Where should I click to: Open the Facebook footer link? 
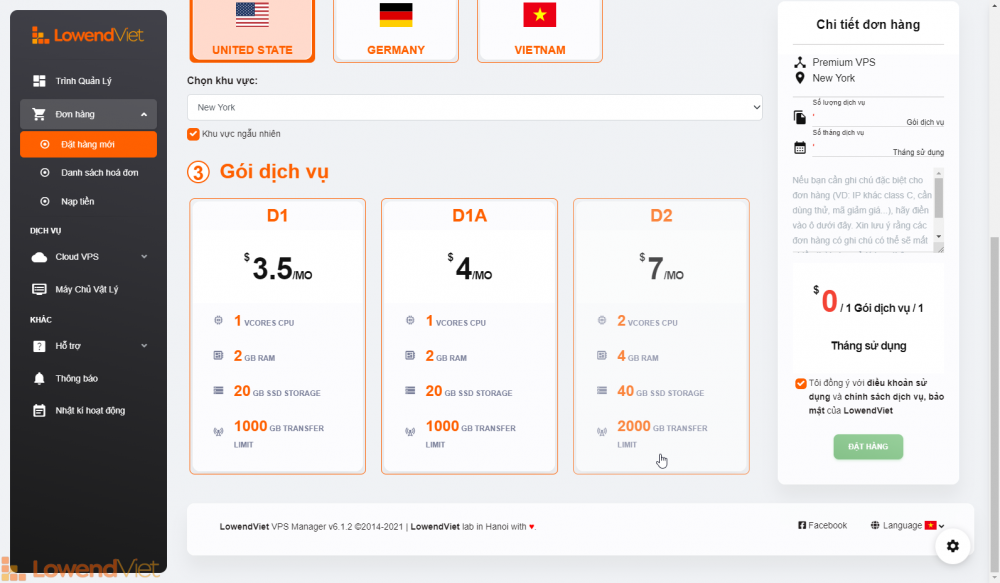tap(823, 526)
